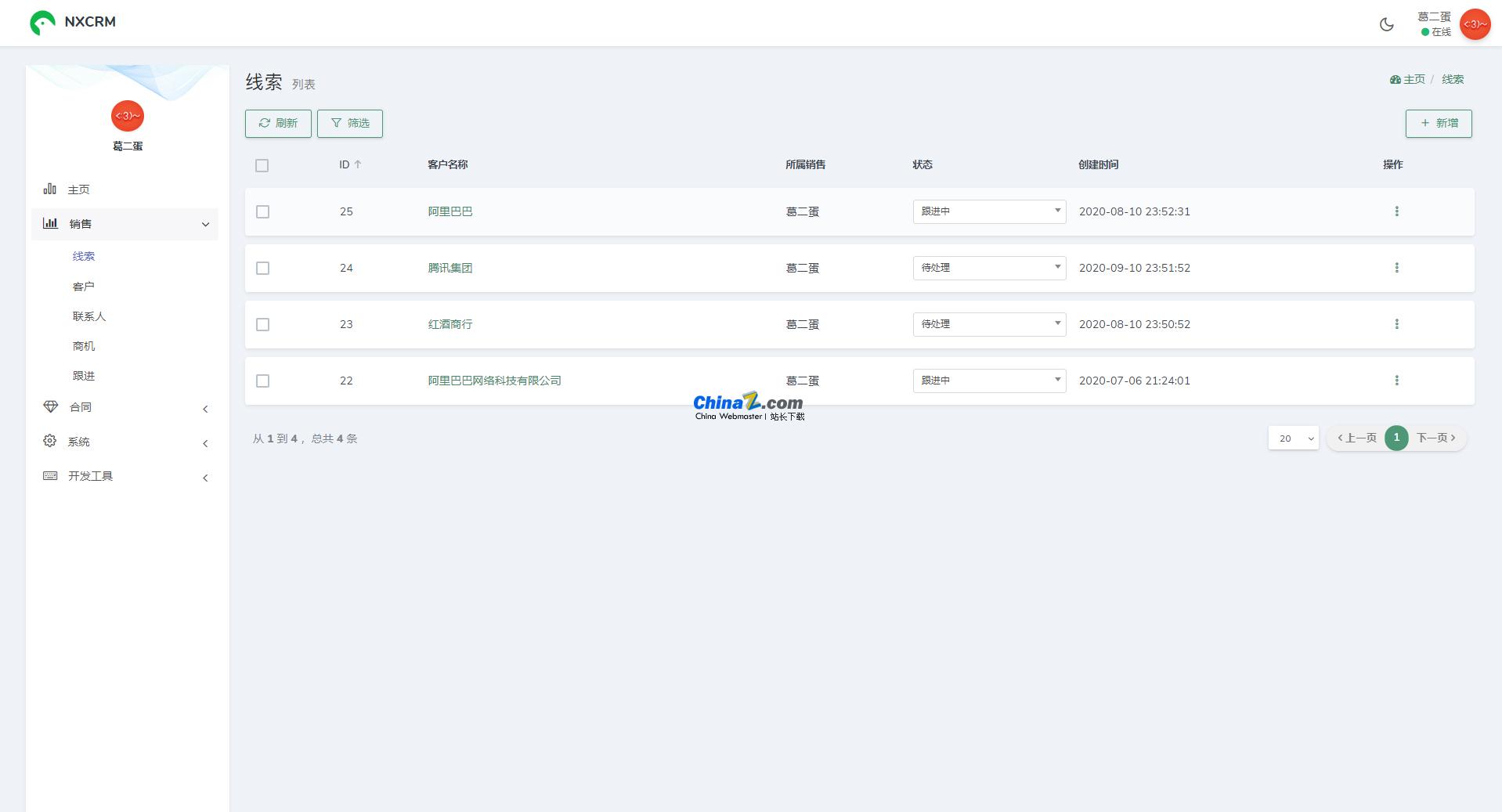Click the 新增 add button

click(1439, 124)
